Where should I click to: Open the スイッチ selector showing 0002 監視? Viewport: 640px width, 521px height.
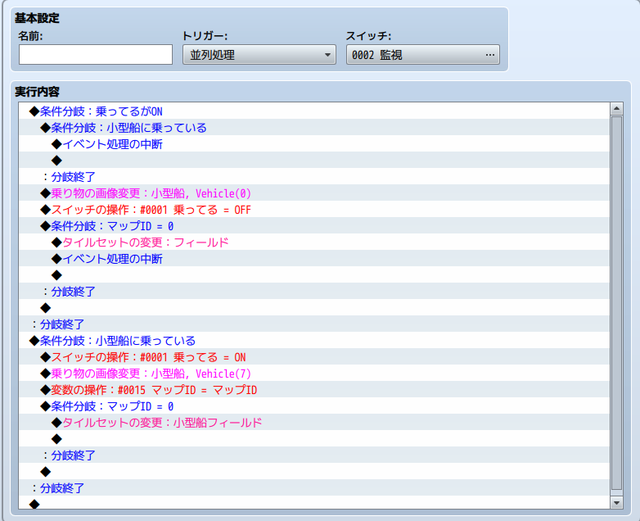[x=423, y=55]
